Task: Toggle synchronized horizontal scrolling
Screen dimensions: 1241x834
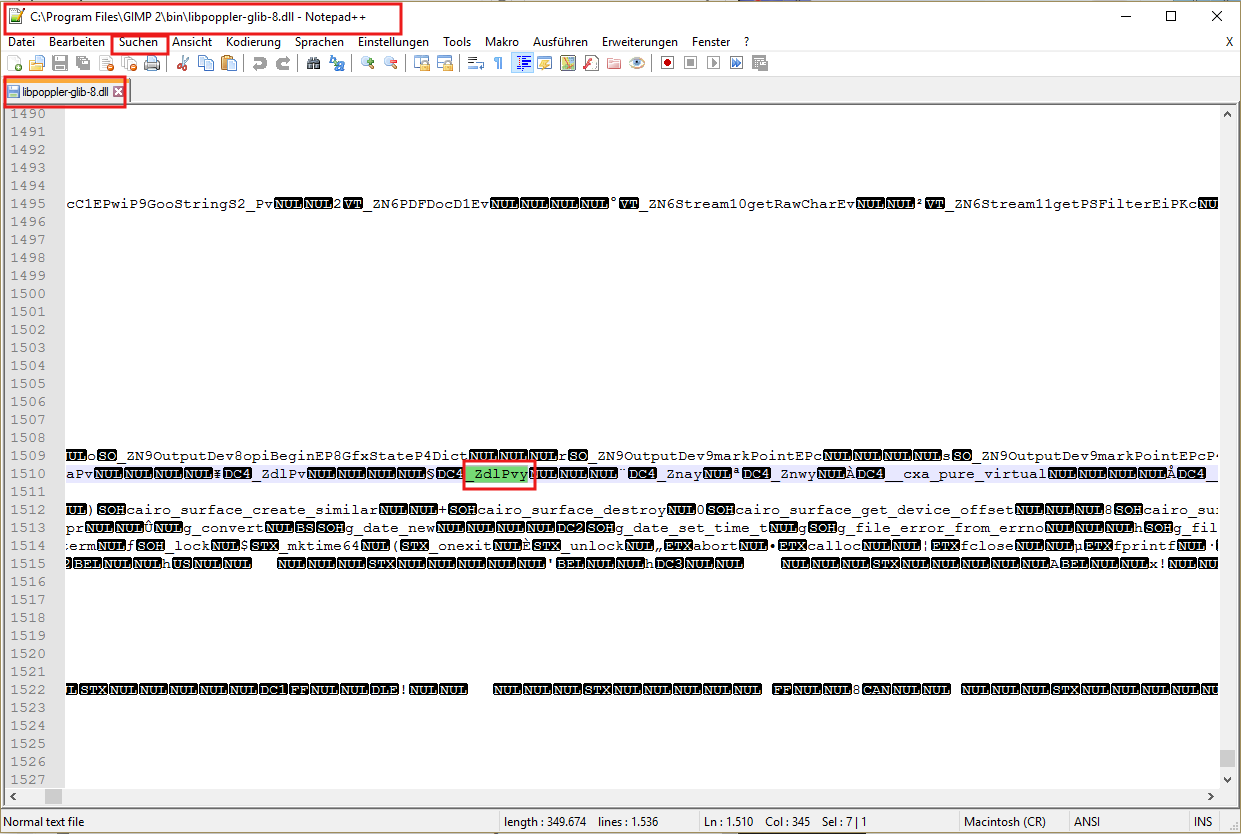Action: 445,63
